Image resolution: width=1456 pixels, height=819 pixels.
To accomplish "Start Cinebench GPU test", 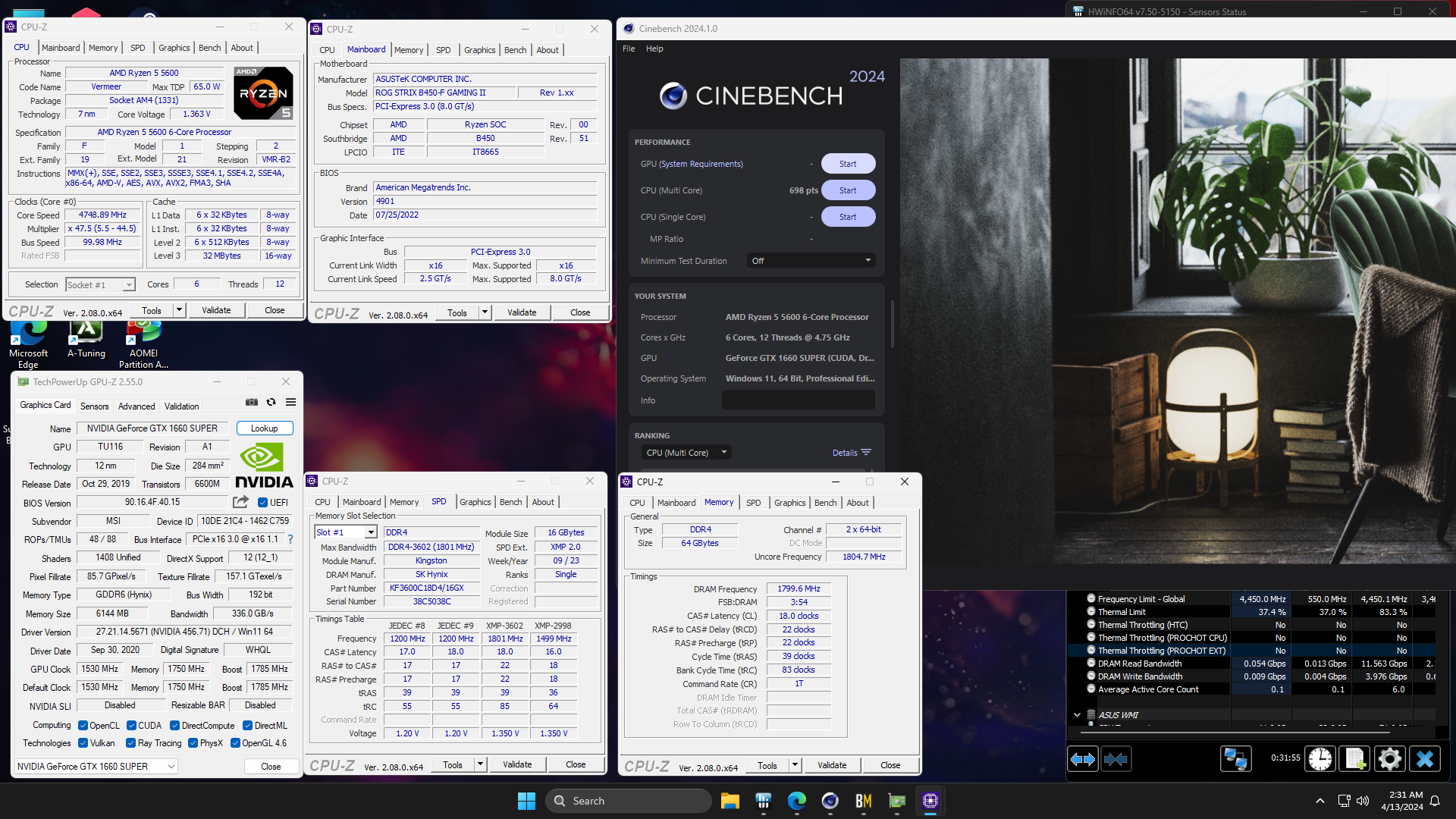I will click(x=848, y=164).
